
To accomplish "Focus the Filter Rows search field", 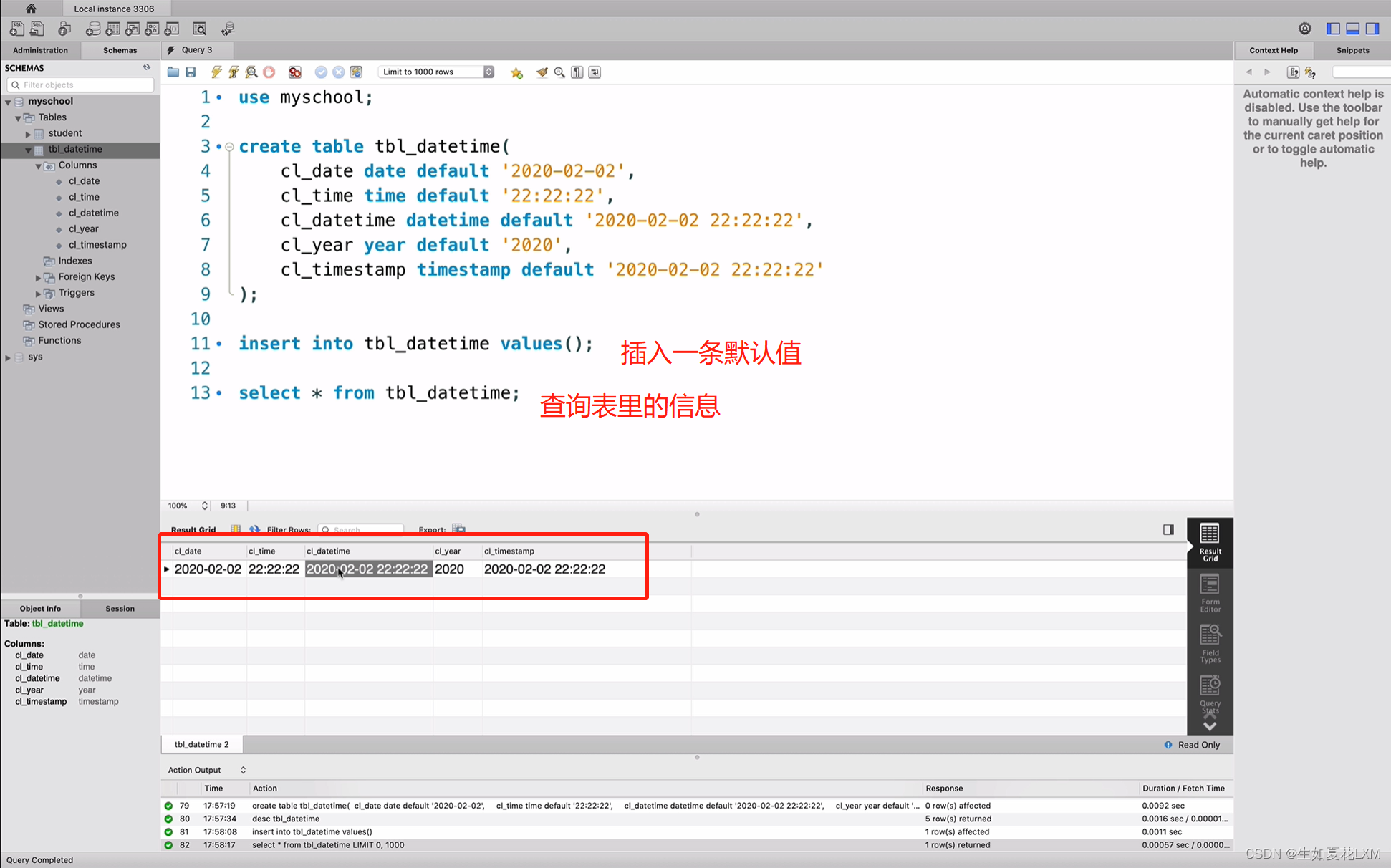I will pyautogui.click(x=361, y=529).
